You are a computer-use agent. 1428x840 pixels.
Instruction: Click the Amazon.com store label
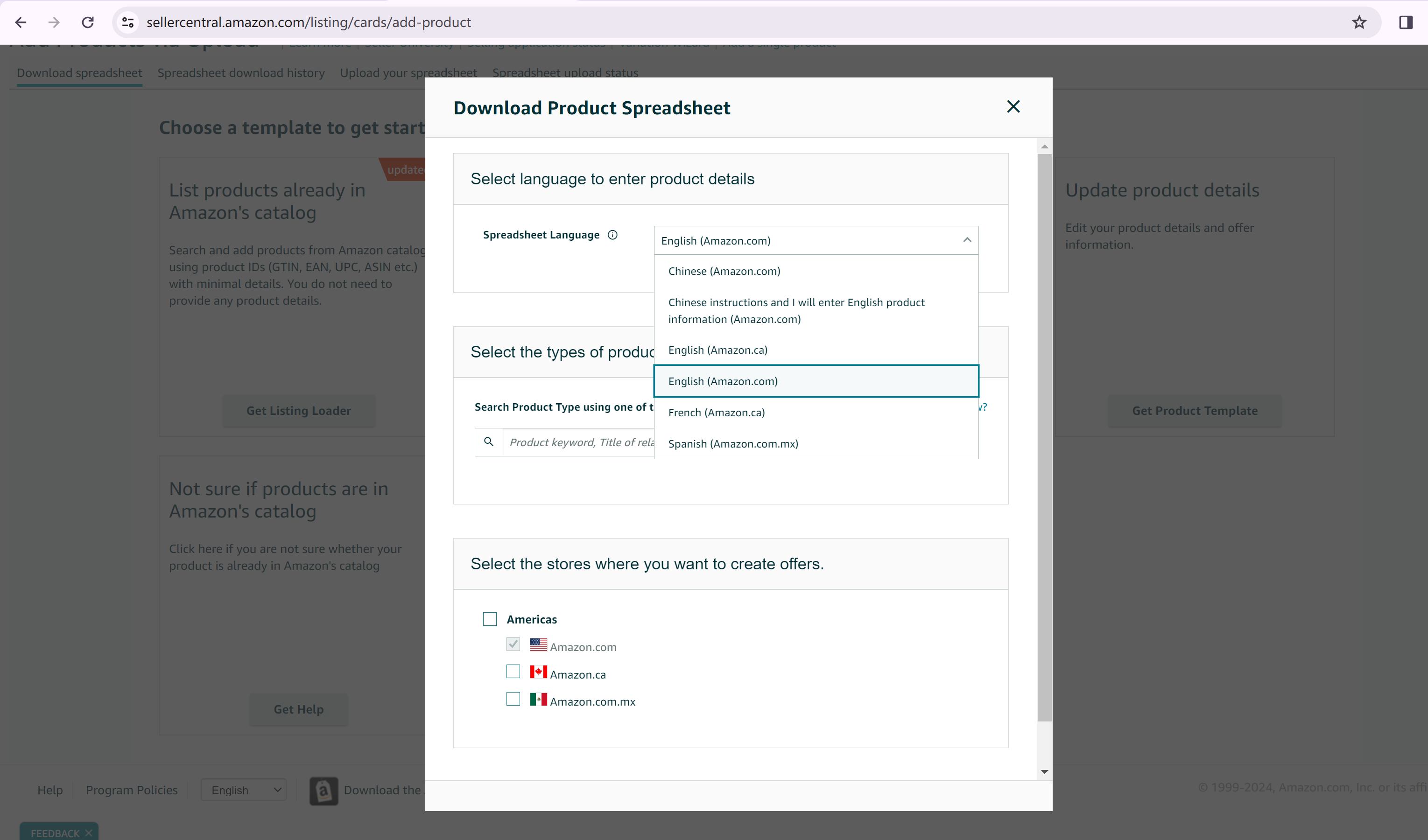click(x=583, y=647)
